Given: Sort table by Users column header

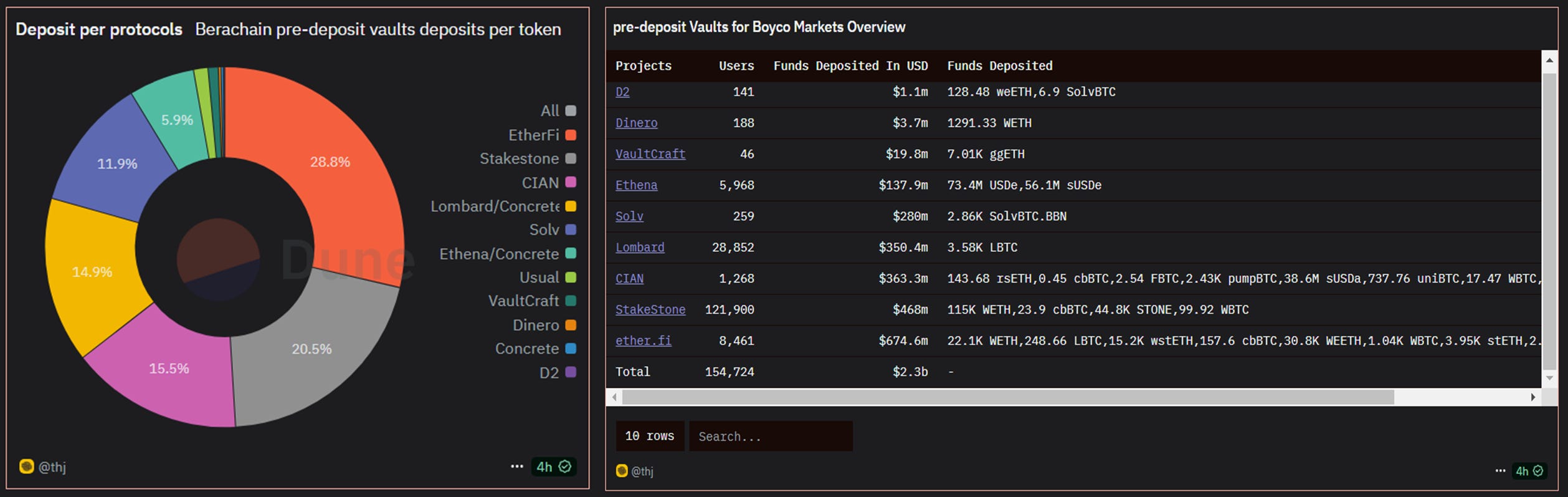Looking at the screenshot, I should [736, 65].
